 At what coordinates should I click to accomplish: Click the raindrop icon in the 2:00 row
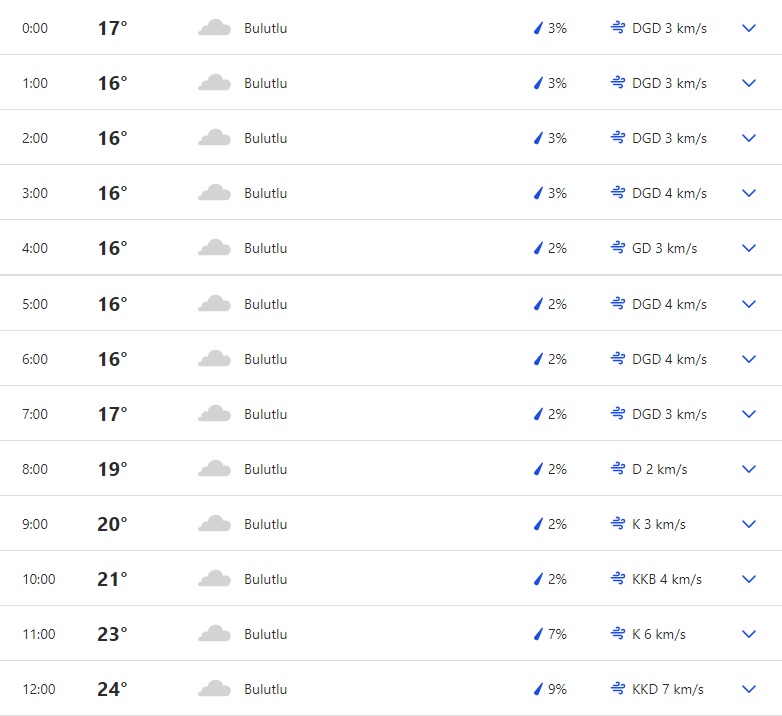[538, 138]
